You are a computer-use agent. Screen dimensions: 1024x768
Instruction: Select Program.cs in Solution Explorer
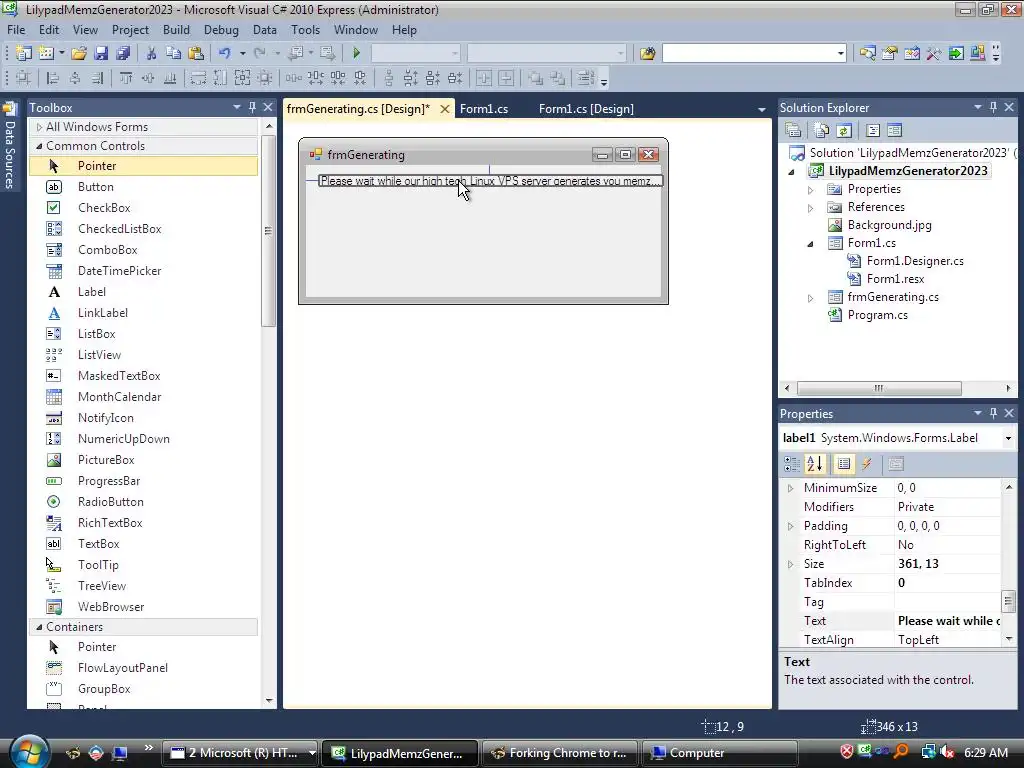[877, 315]
